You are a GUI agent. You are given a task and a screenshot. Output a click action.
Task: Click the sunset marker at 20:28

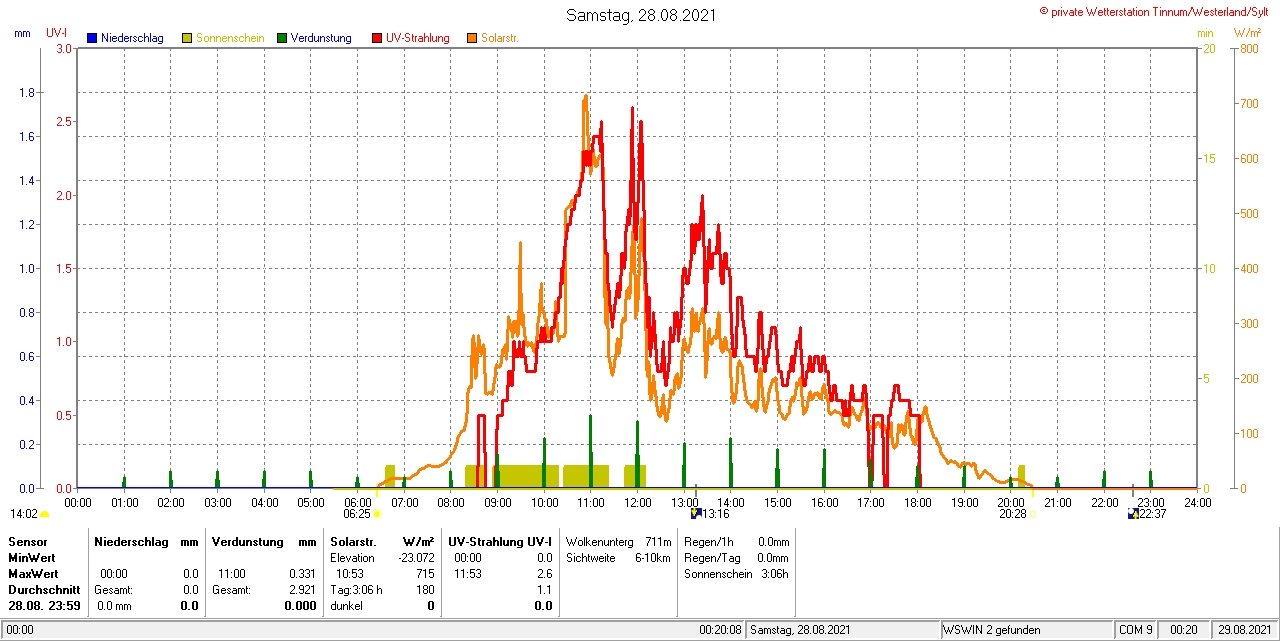coord(1032,514)
